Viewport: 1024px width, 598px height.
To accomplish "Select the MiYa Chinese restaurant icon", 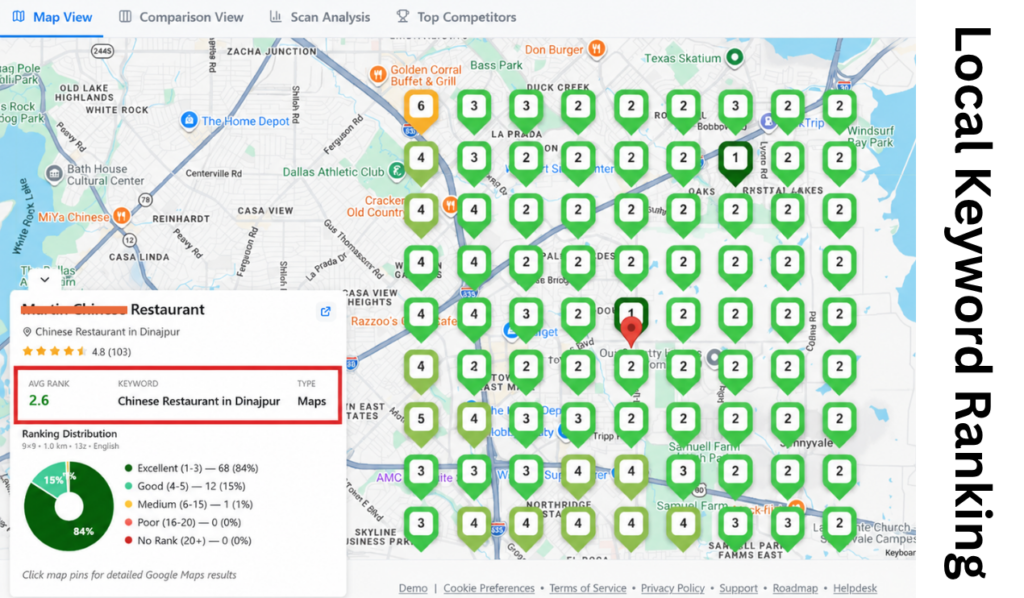I will coord(121,215).
